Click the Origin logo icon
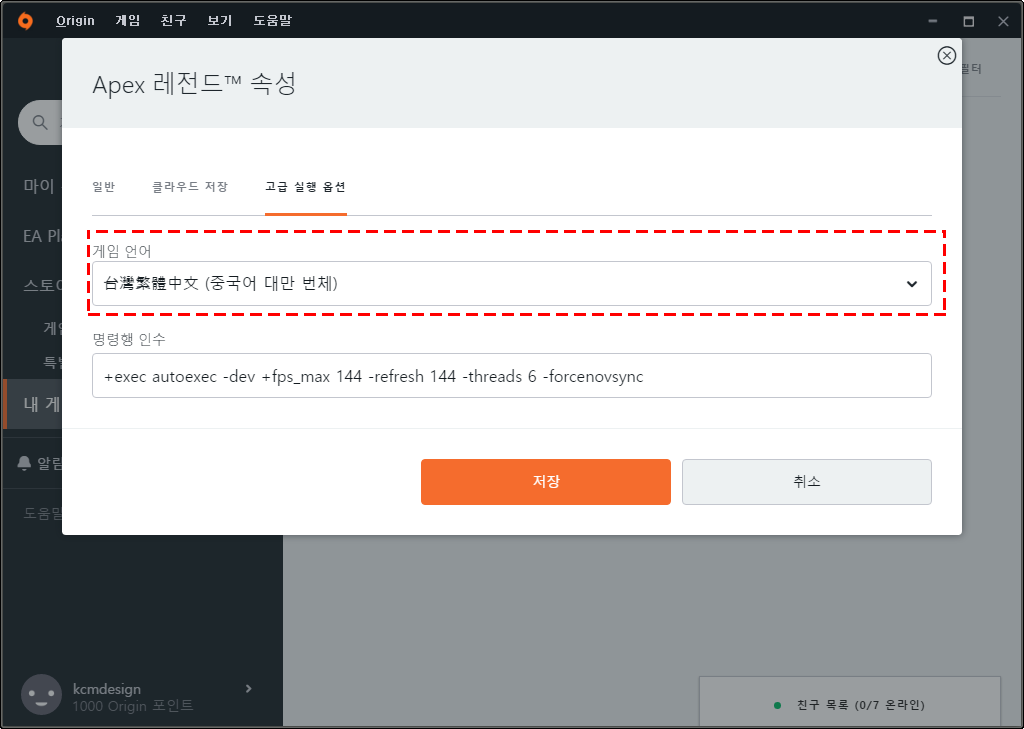Screen dimensions: 1024x729 pos(25,21)
